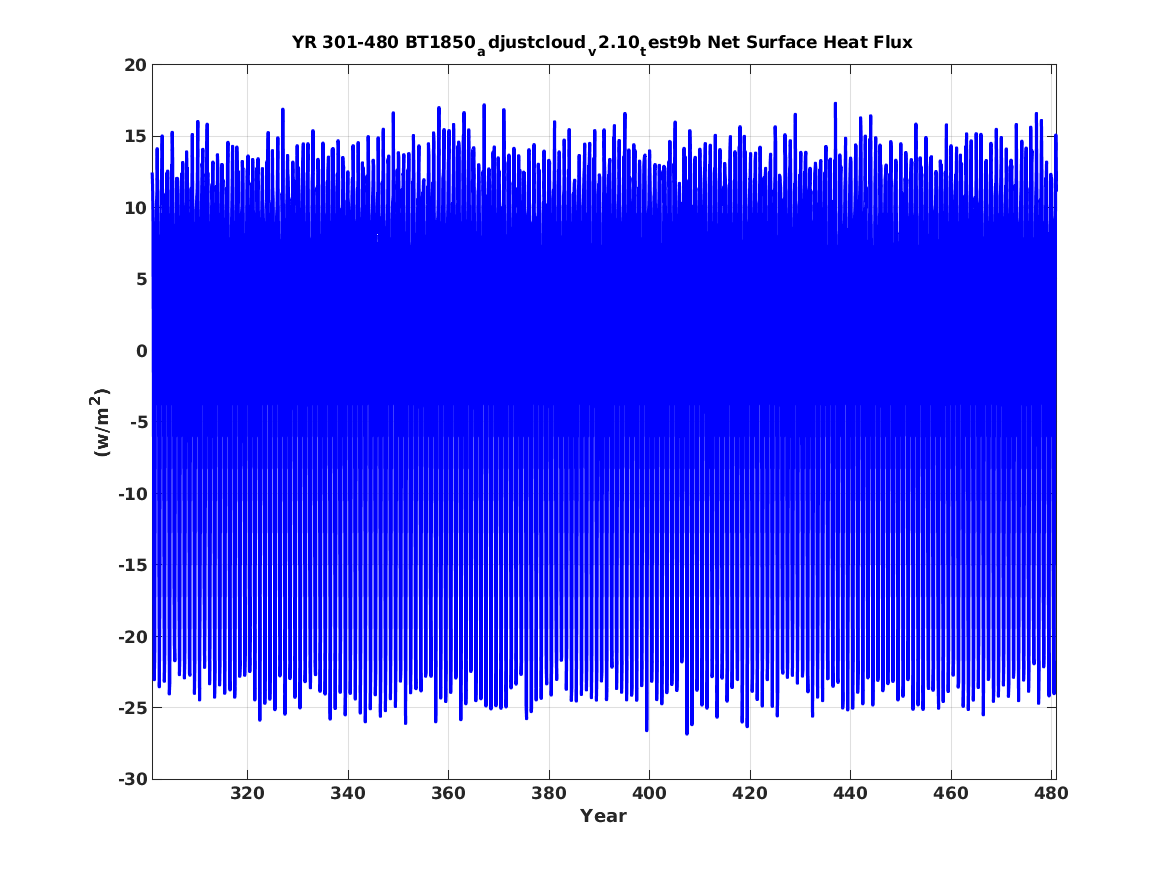1167x875 pixels.
Task: Click y-axis tick label 10
Action: point(135,208)
